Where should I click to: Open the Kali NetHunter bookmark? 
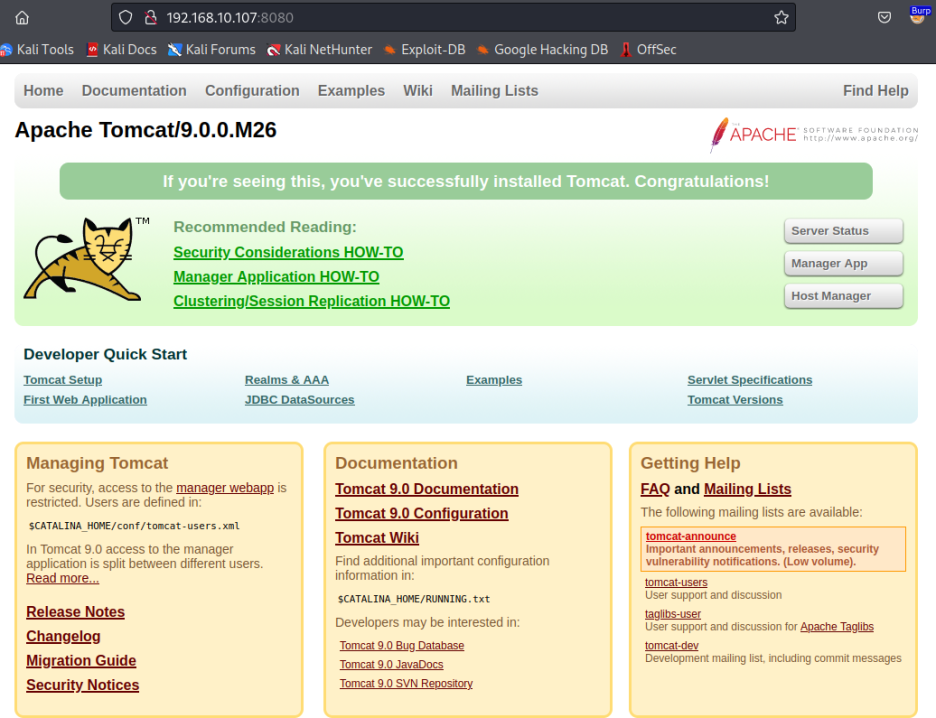319,50
